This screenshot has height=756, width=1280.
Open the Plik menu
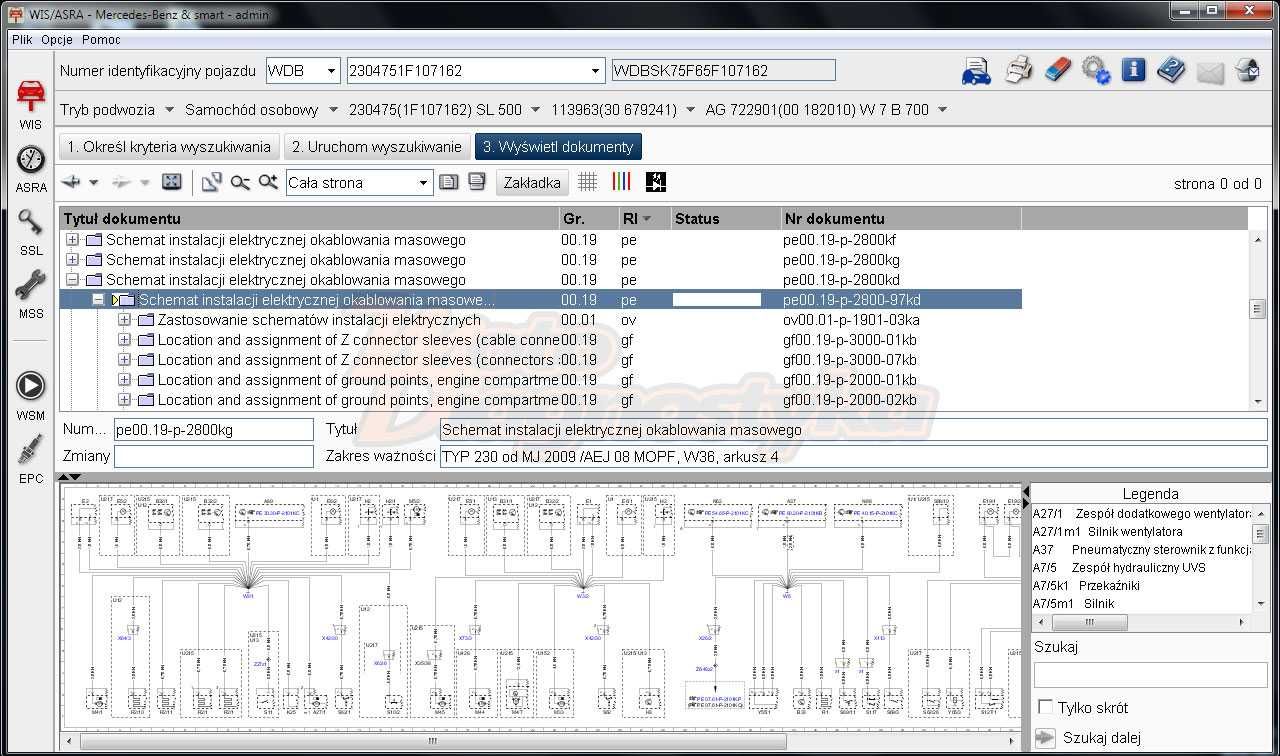(x=21, y=40)
